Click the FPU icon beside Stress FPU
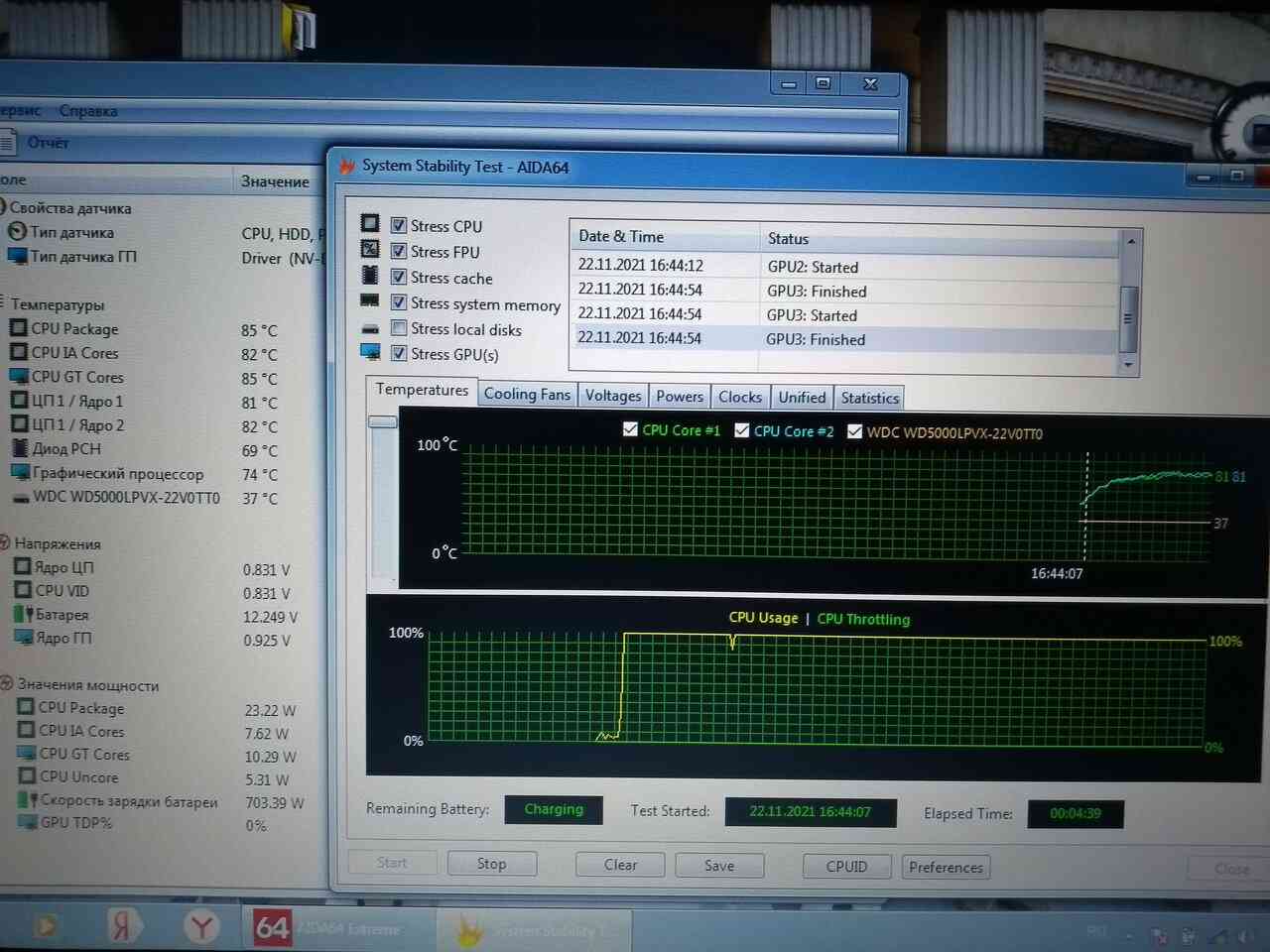Screen dimensions: 1270x952 point(370,249)
